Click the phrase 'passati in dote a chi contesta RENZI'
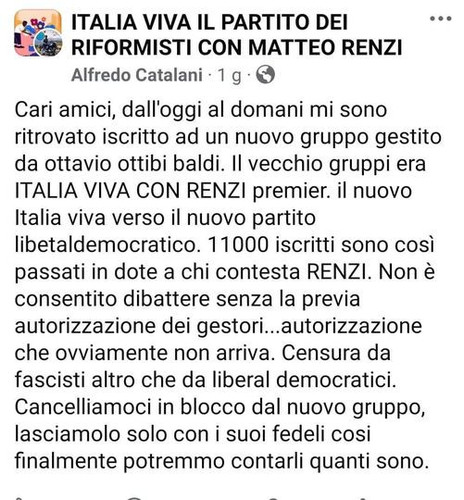This screenshot has width=464, height=500. (x=193, y=272)
